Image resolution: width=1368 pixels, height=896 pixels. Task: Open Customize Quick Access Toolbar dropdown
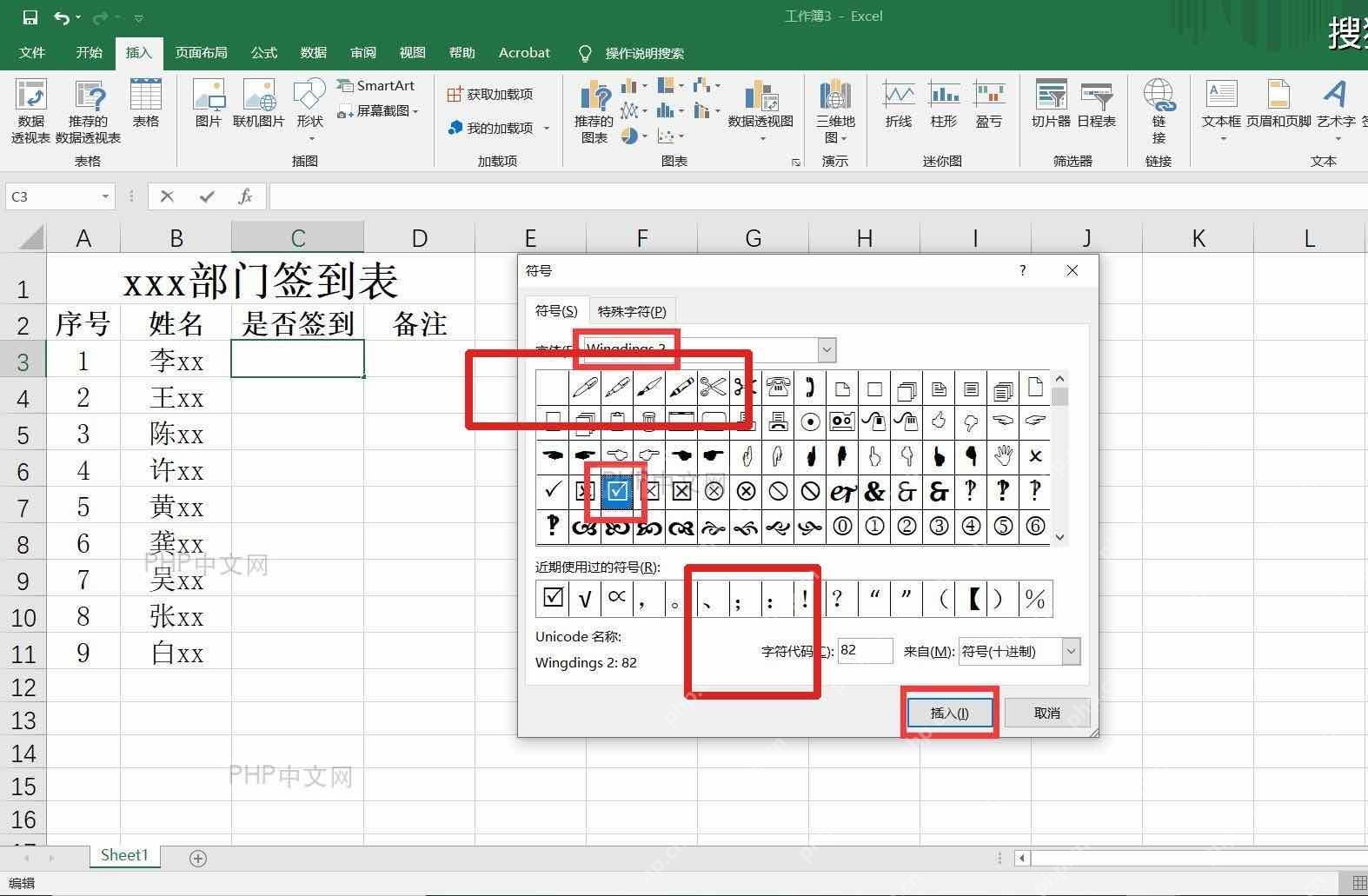tap(138, 17)
